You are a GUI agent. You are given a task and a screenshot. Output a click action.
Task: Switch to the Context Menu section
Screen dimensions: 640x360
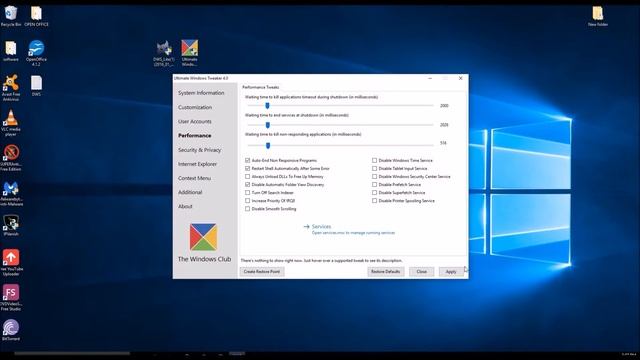[194, 178]
